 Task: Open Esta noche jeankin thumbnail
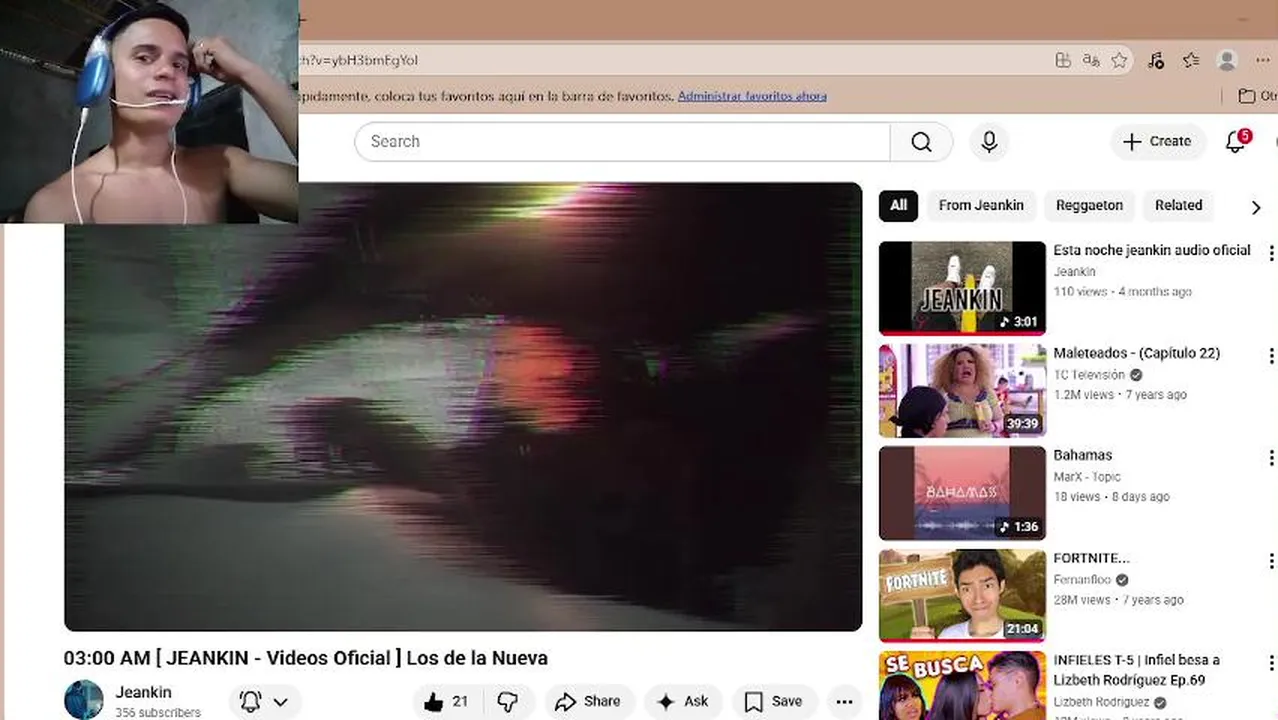(x=962, y=288)
